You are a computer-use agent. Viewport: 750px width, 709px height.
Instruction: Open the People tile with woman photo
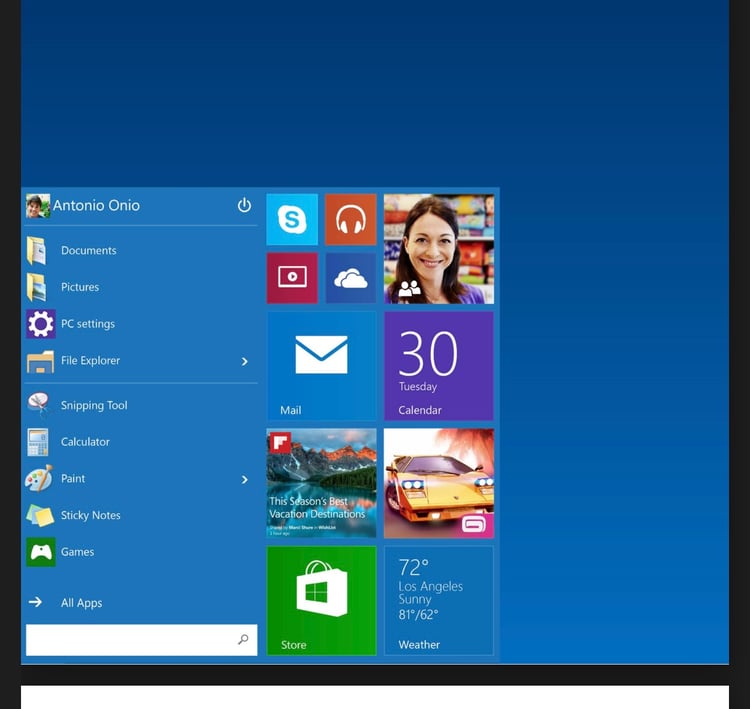[x=439, y=249]
